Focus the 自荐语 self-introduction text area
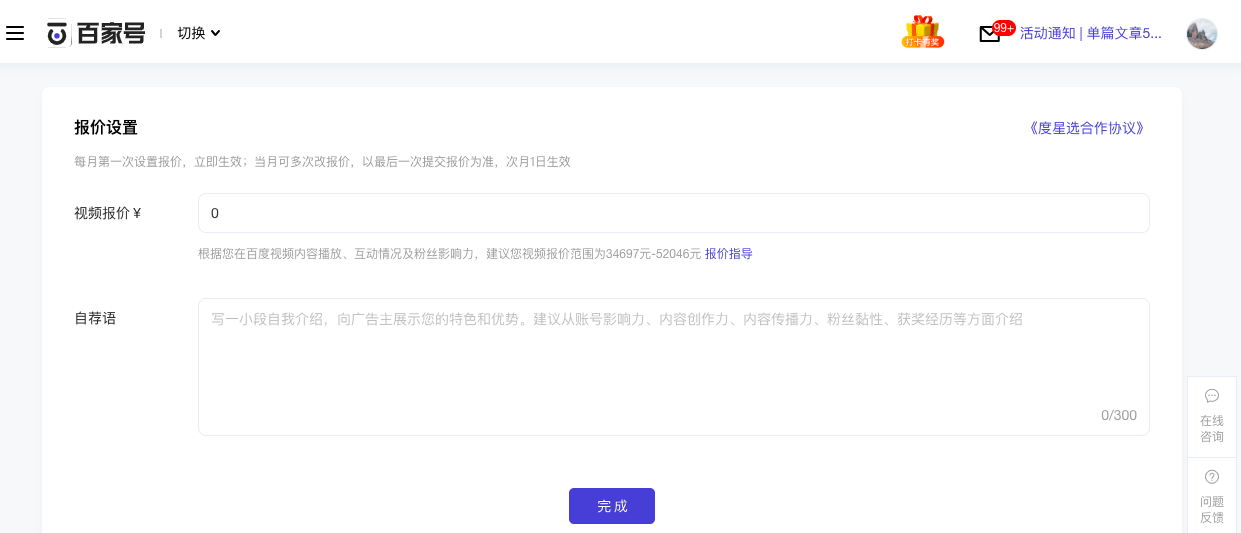1241x533 pixels. coord(674,367)
